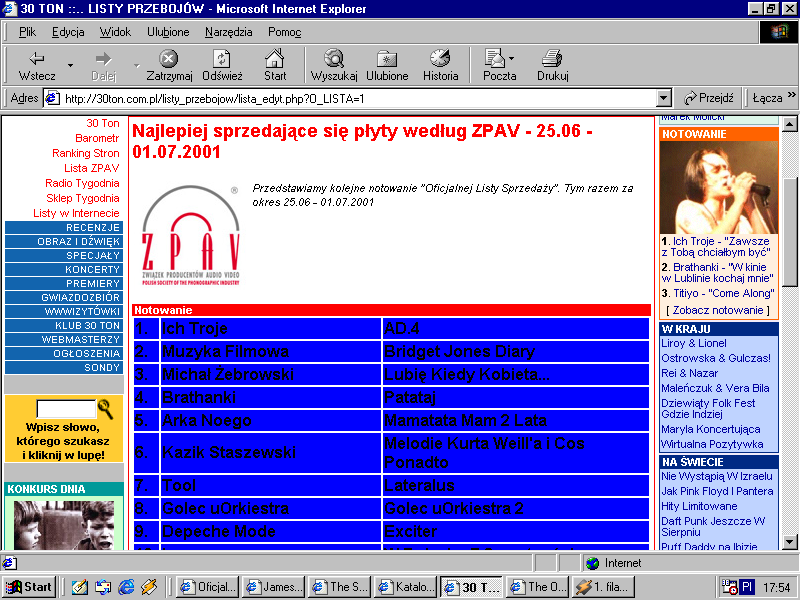Open the Wyszukaj search icon

[334, 59]
